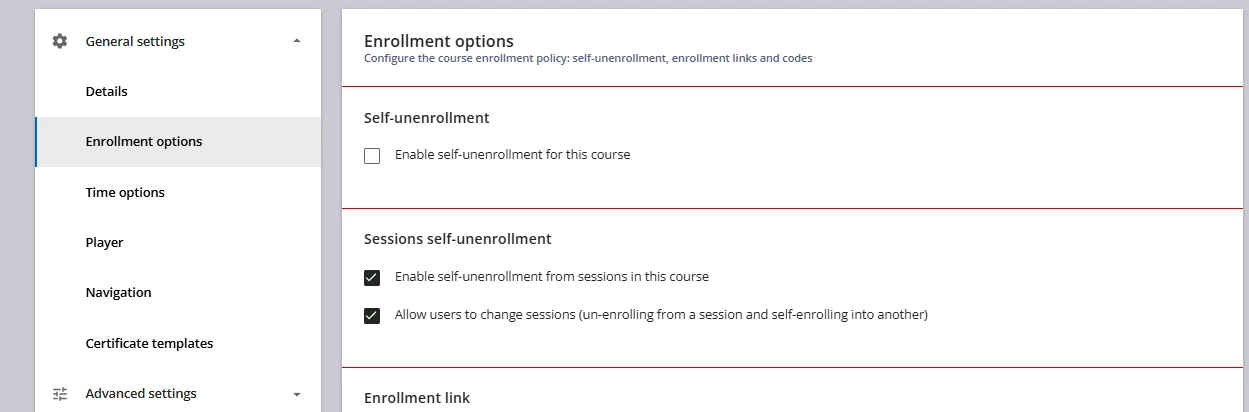Click the sliders icon beside Advanced settings
The image size is (1249, 412).
60,393
